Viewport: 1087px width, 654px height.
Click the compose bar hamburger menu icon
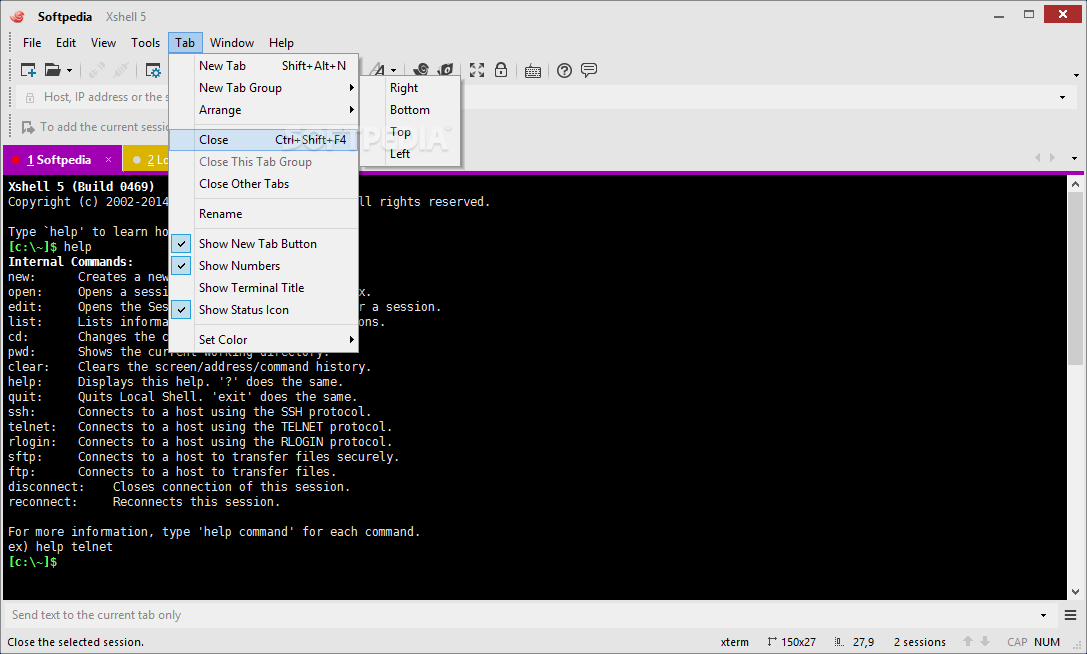(1070, 615)
